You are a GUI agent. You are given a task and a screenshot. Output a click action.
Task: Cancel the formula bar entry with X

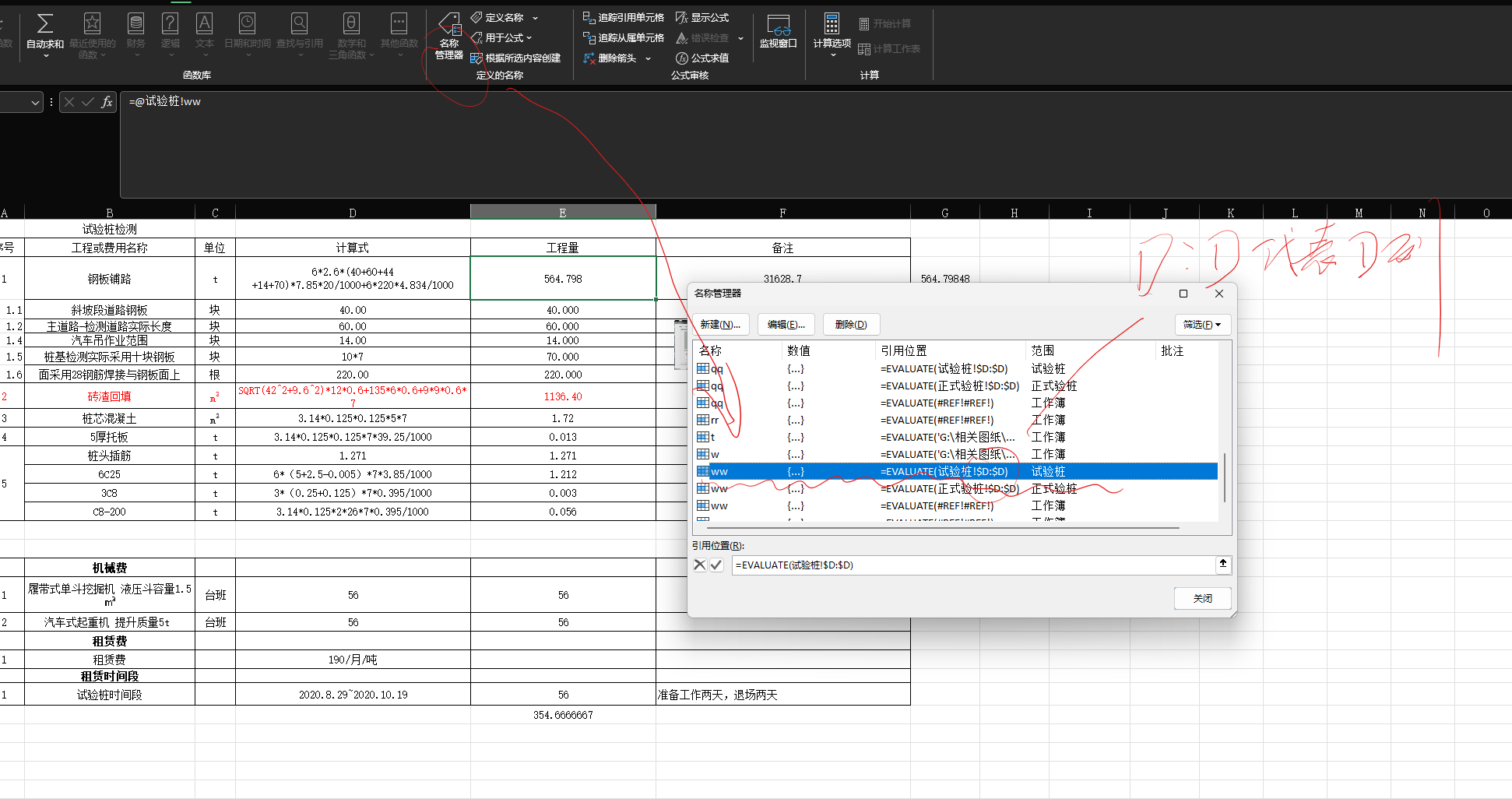click(69, 102)
